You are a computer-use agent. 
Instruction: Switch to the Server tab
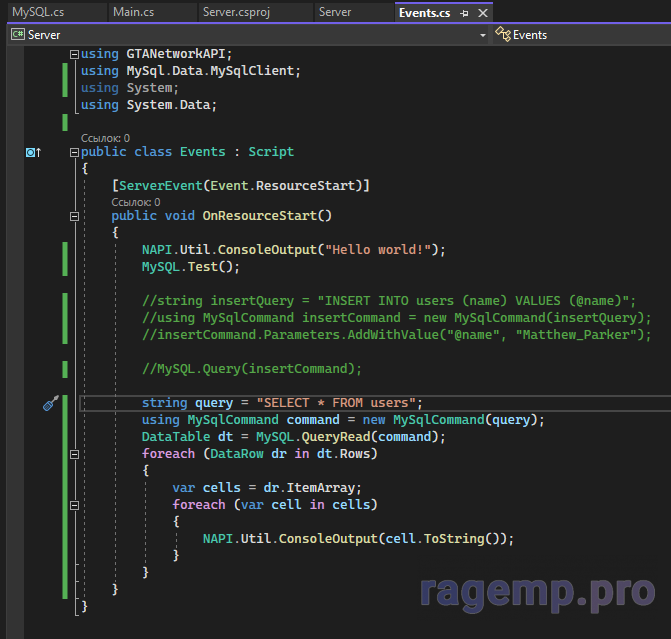coord(335,12)
